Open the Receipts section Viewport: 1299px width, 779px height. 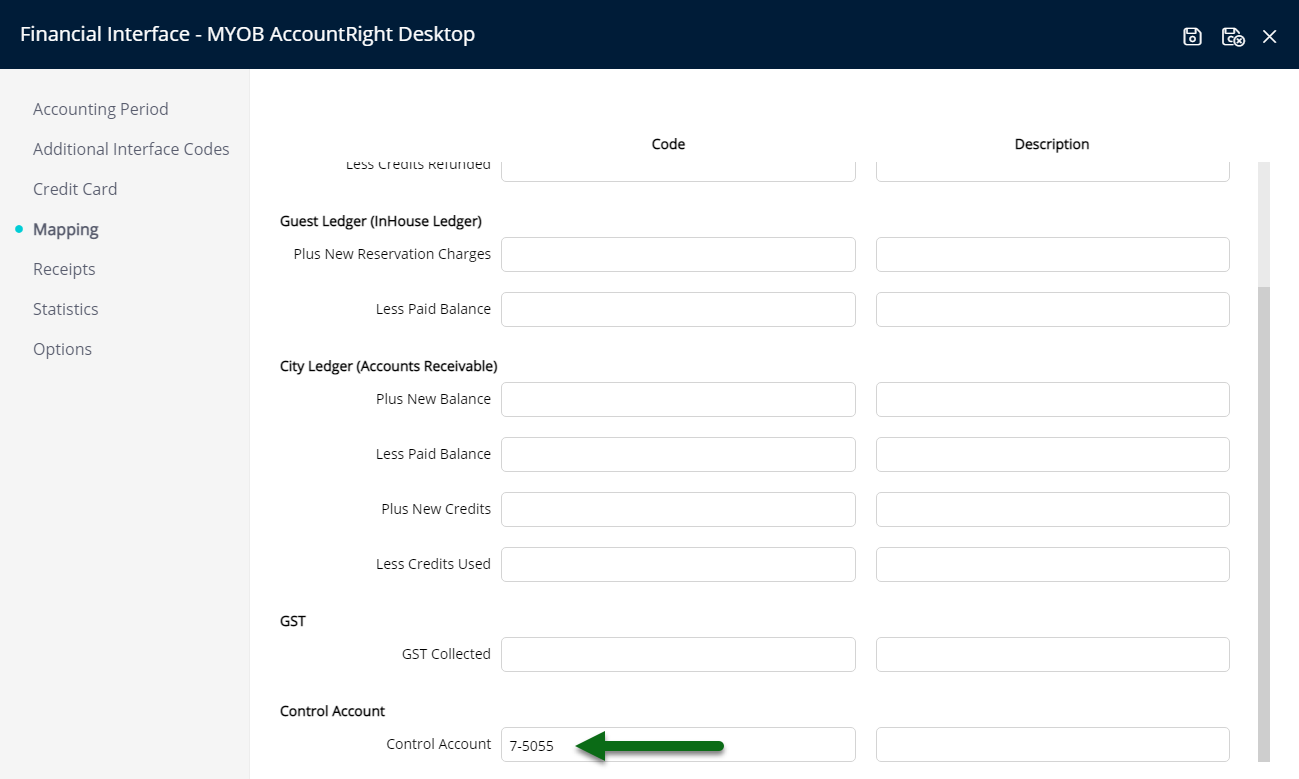[64, 269]
